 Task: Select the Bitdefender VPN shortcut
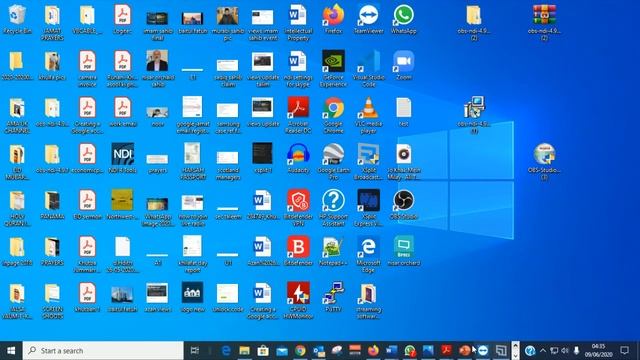point(298,208)
